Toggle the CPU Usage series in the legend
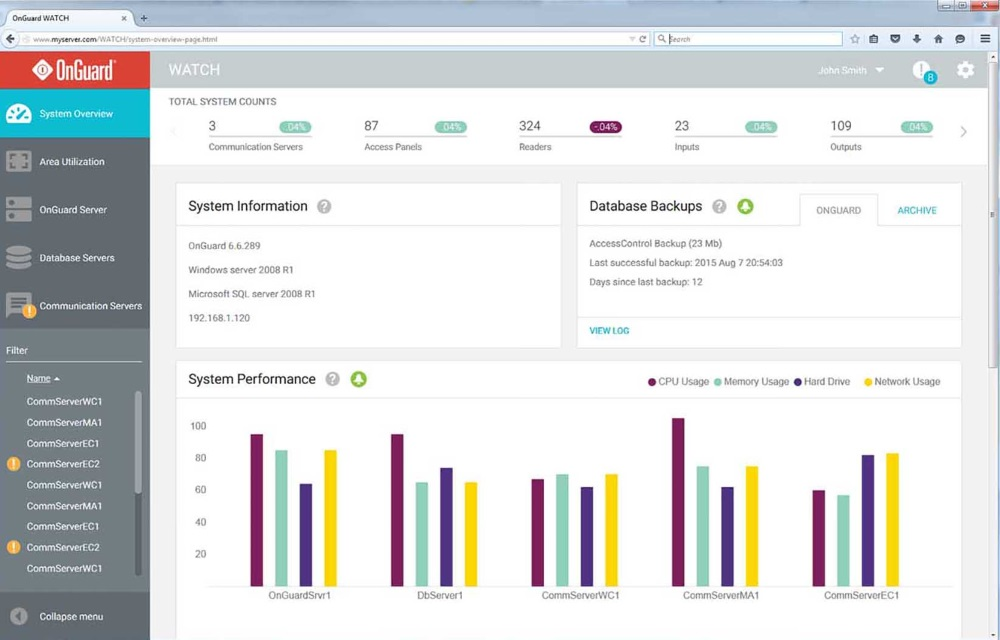The image size is (1000, 640). pyautogui.click(x=680, y=382)
